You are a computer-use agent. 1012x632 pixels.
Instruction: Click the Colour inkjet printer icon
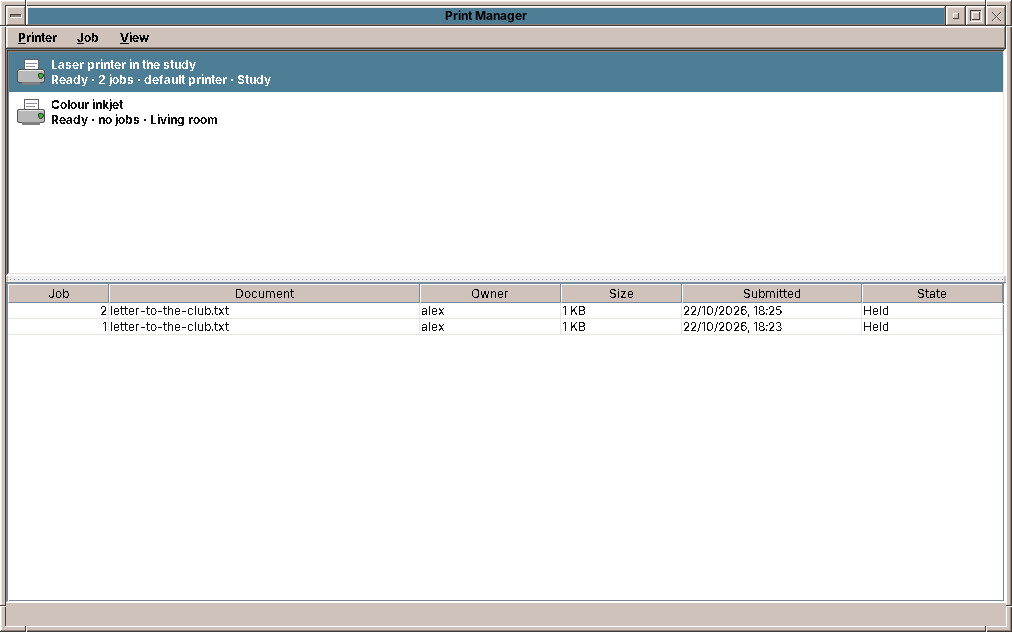click(x=31, y=112)
